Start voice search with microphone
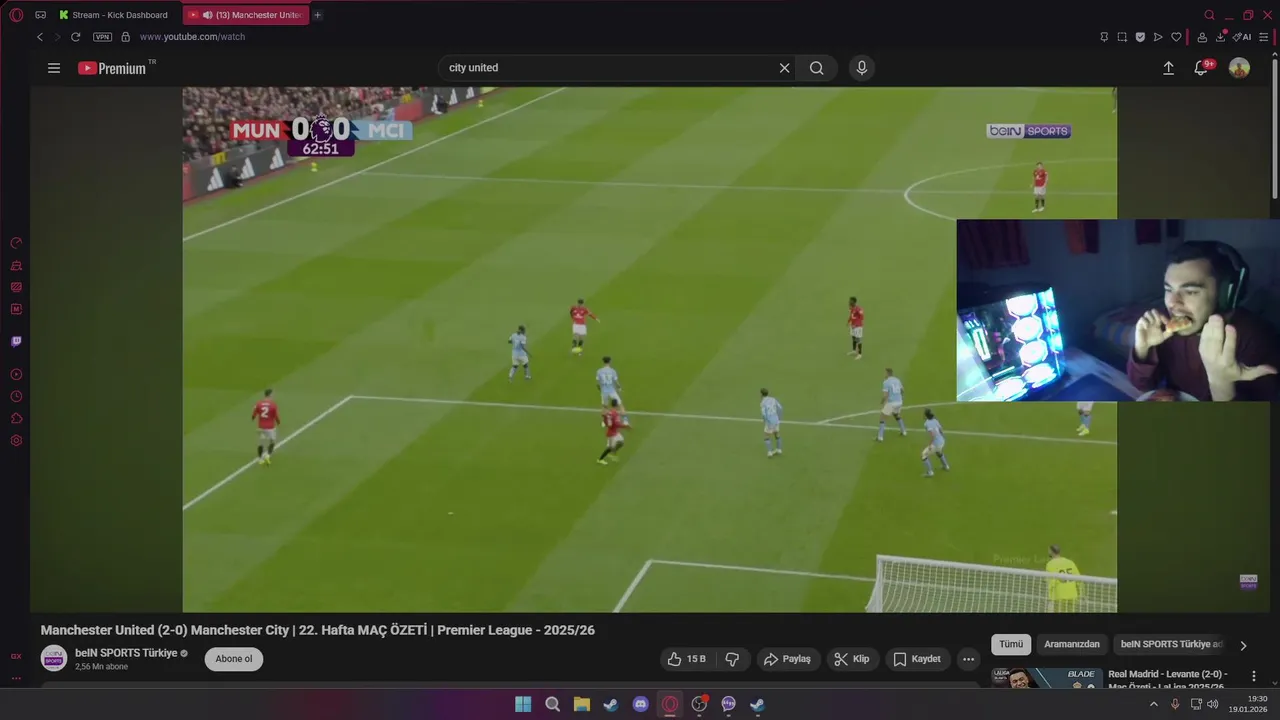This screenshot has height=720, width=1280. tap(862, 68)
